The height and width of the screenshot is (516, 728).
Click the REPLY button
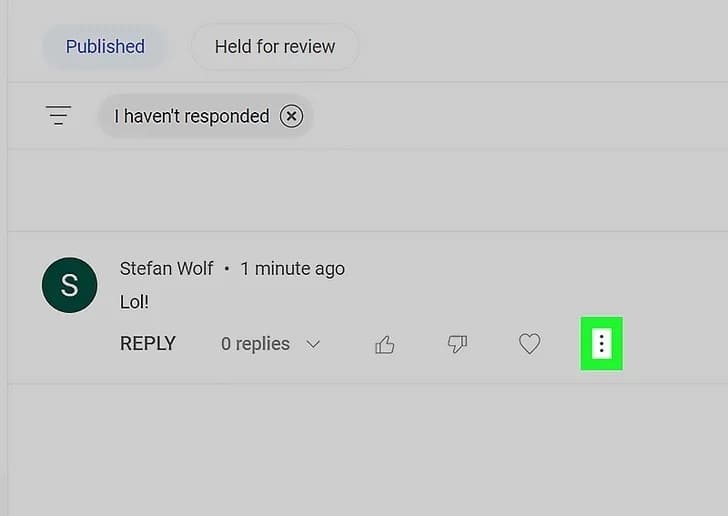point(148,344)
